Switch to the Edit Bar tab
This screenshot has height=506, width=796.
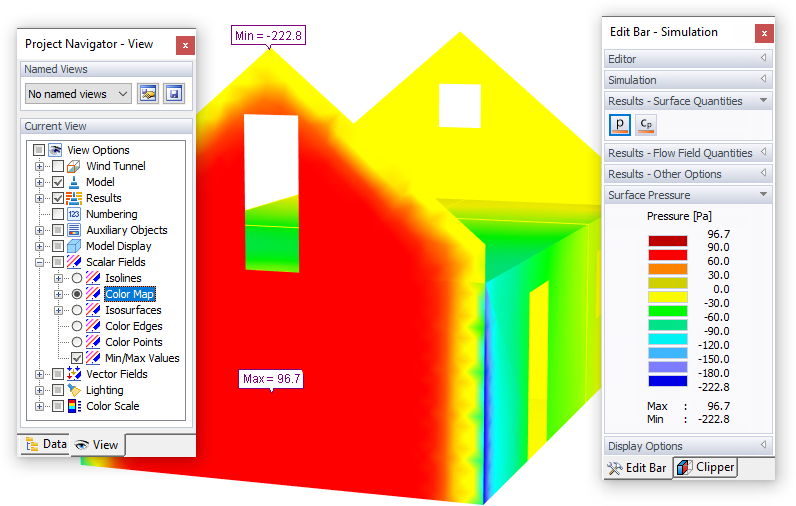click(x=638, y=468)
